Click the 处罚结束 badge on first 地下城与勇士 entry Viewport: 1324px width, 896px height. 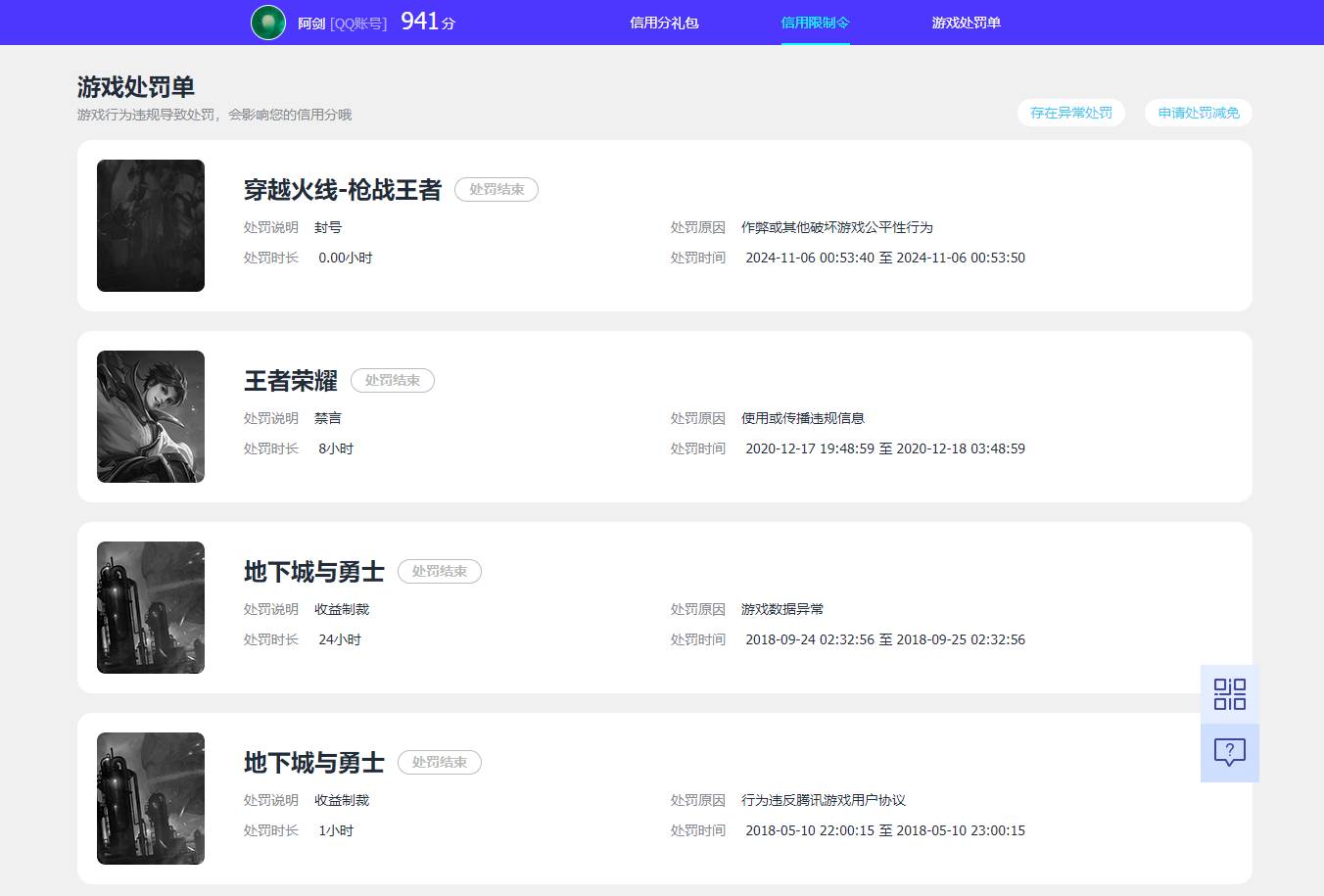tap(439, 571)
